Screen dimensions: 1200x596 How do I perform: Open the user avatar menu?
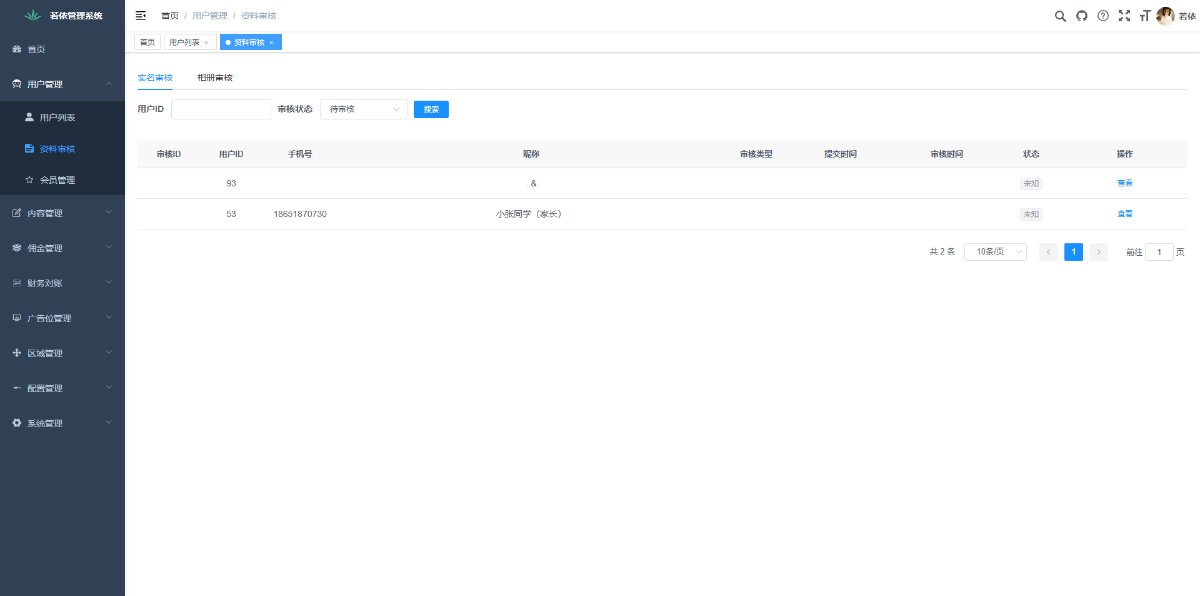tap(1165, 15)
